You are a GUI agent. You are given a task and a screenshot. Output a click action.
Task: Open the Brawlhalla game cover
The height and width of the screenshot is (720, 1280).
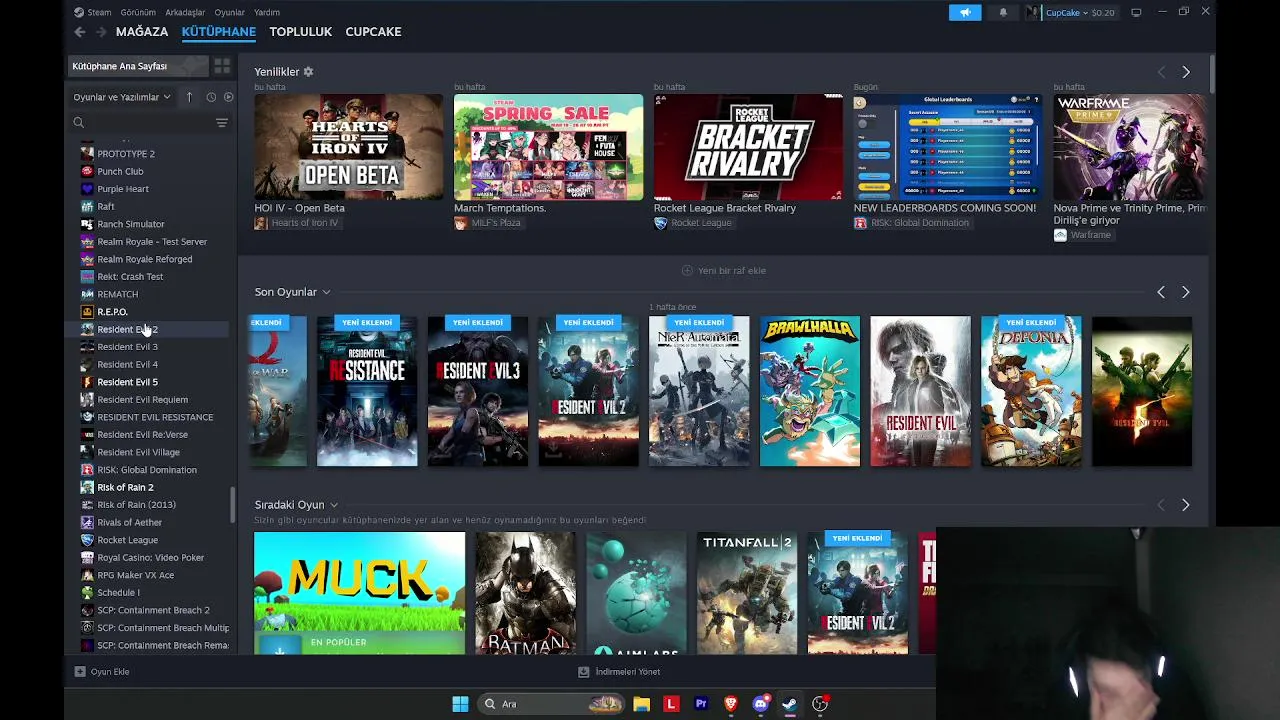point(809,391)
